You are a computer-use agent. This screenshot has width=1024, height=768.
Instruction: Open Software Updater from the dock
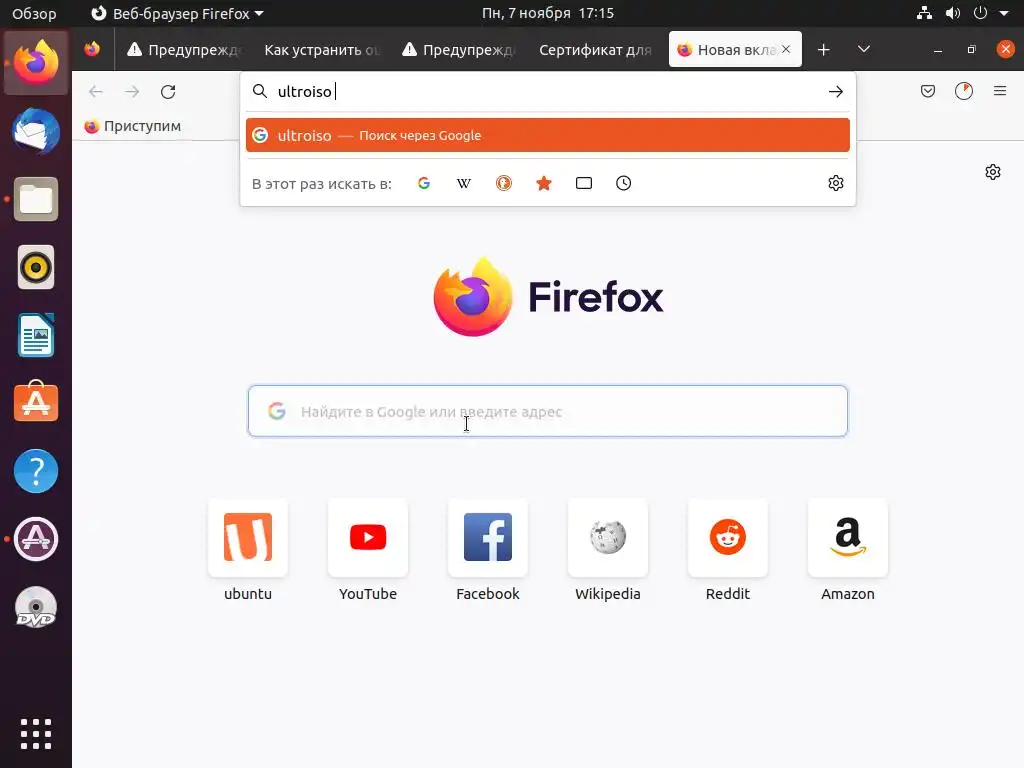pos(36,539)
